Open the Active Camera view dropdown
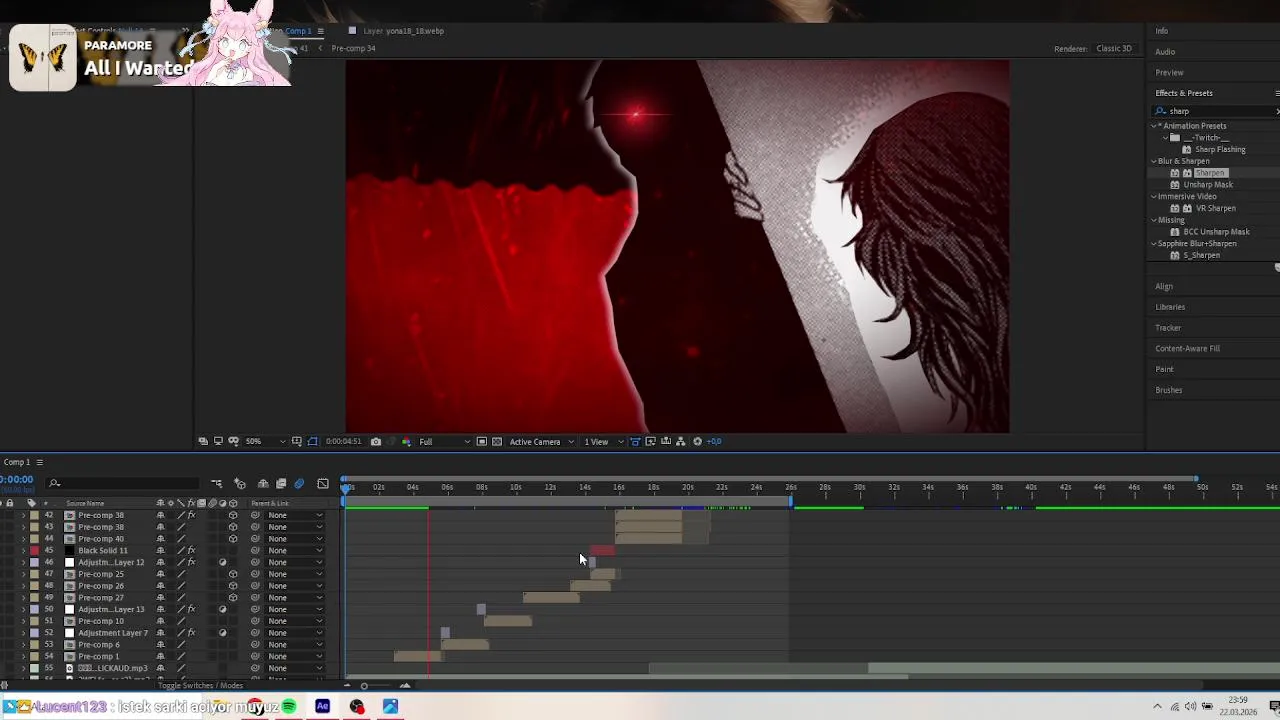This screenshot has height=720, width=1280. (x=541, y=441)
